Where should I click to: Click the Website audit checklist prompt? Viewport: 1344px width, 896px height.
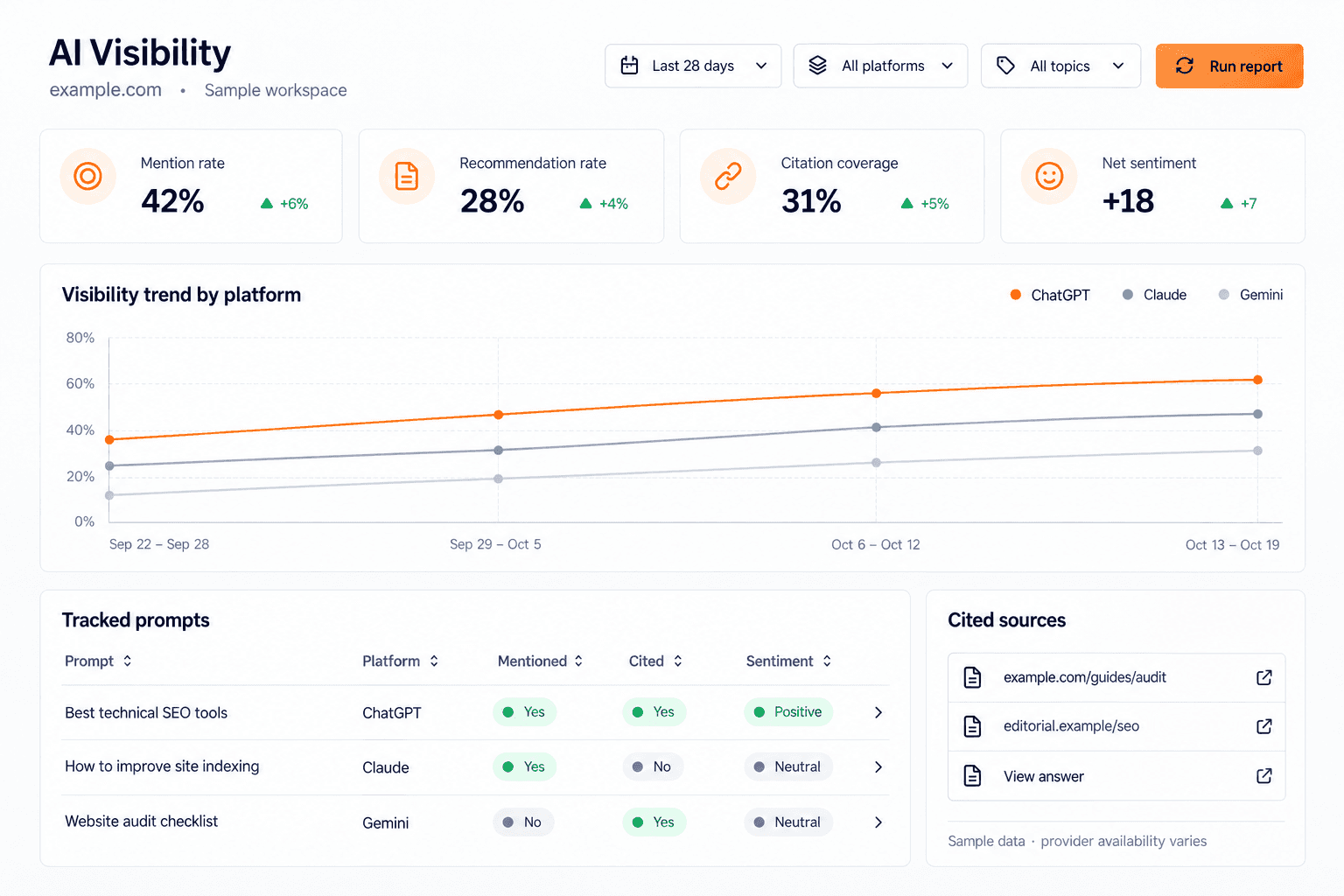141,821
